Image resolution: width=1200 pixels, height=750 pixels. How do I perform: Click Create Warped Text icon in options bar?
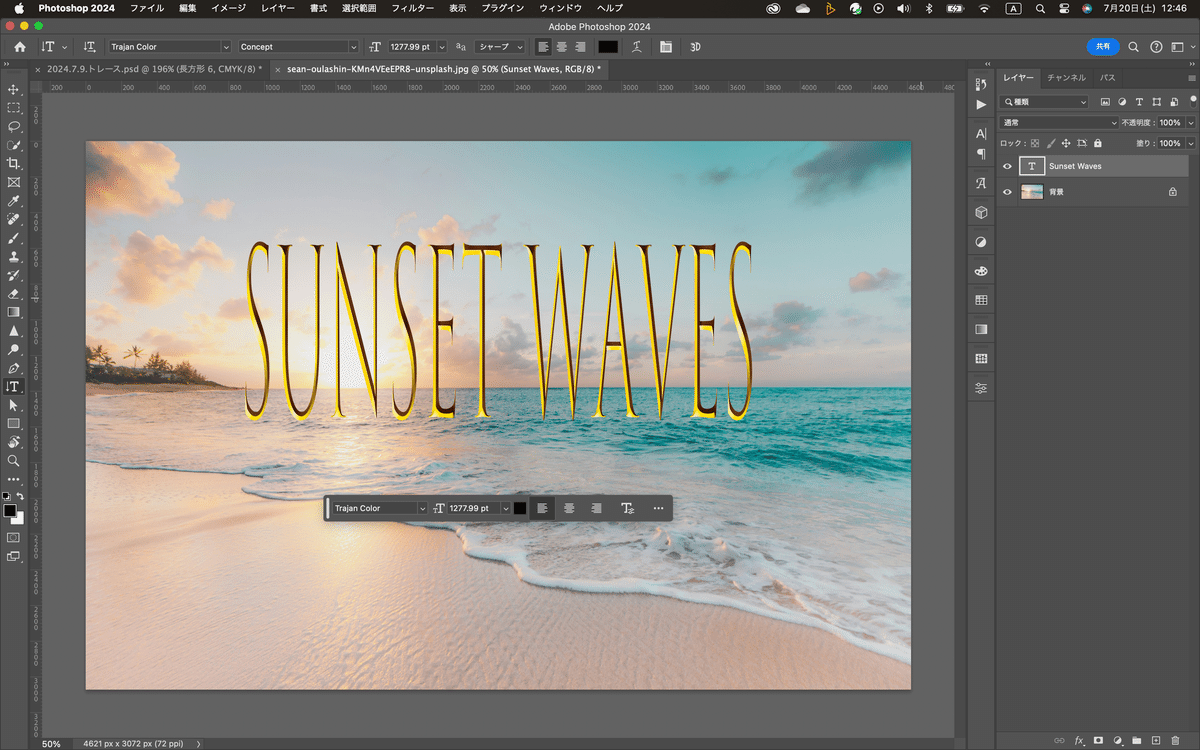pyautogui.click(x=637, y=46)
